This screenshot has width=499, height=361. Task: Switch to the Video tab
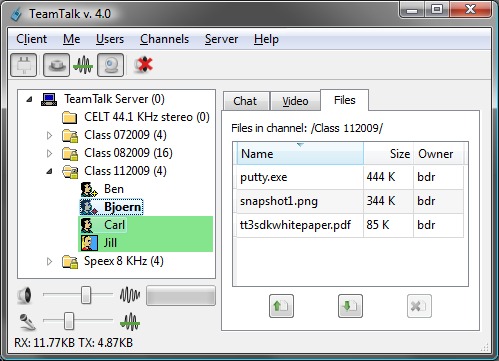click(295, 101)
